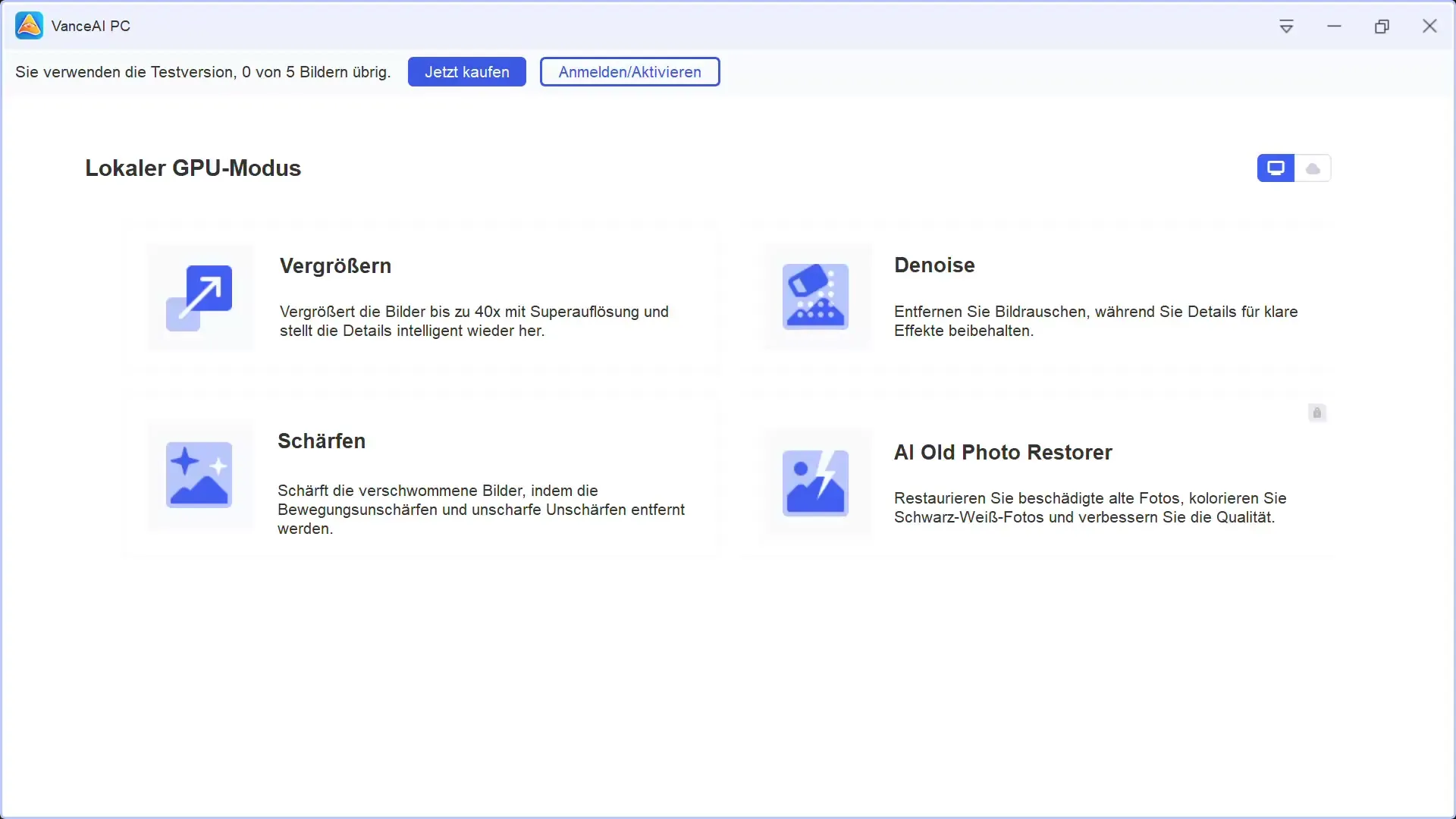
Task: Click the Lokaler GPU-Modus heading
Action: pos(193,168)
